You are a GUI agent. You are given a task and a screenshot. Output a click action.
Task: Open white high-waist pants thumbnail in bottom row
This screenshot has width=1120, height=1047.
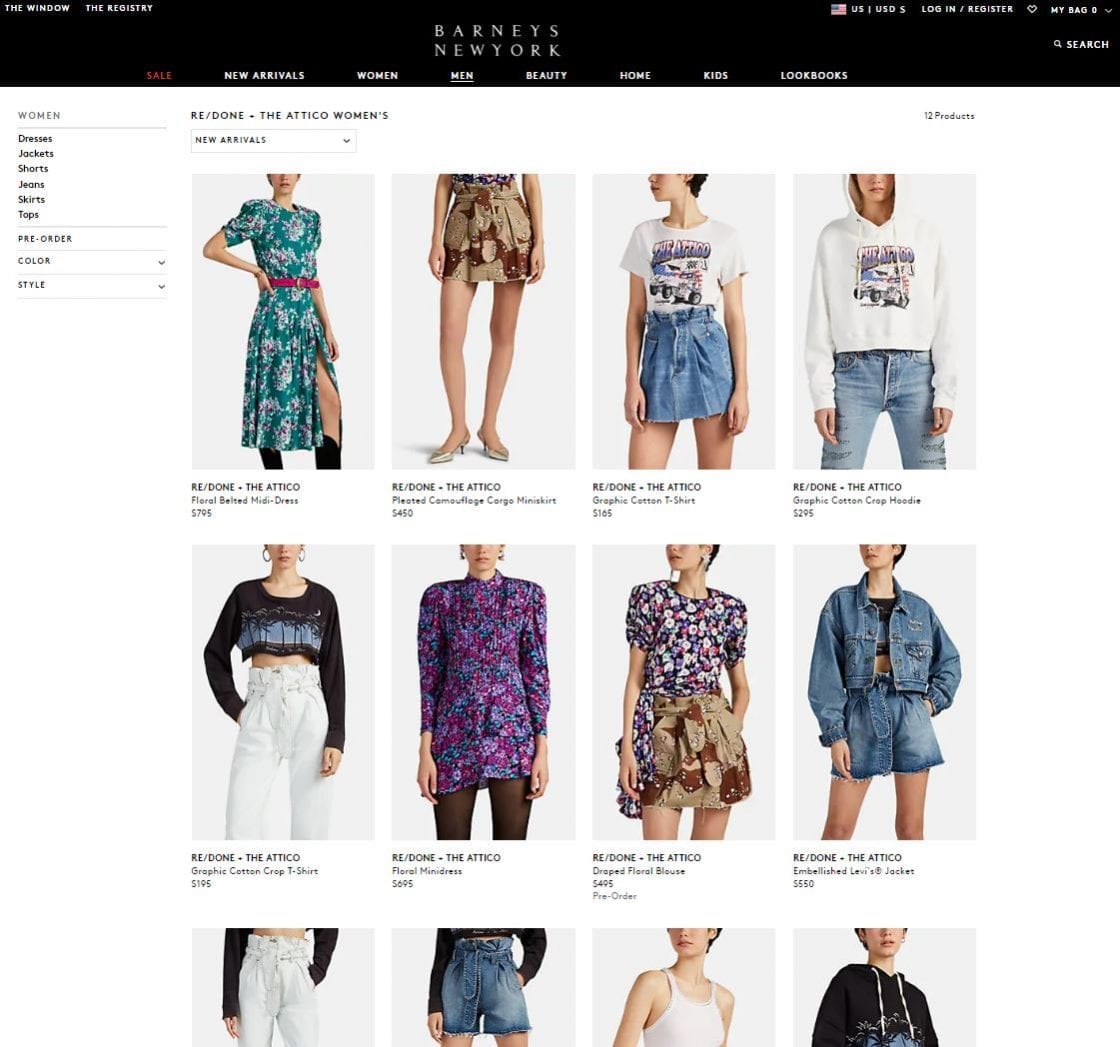click(283, 987)
